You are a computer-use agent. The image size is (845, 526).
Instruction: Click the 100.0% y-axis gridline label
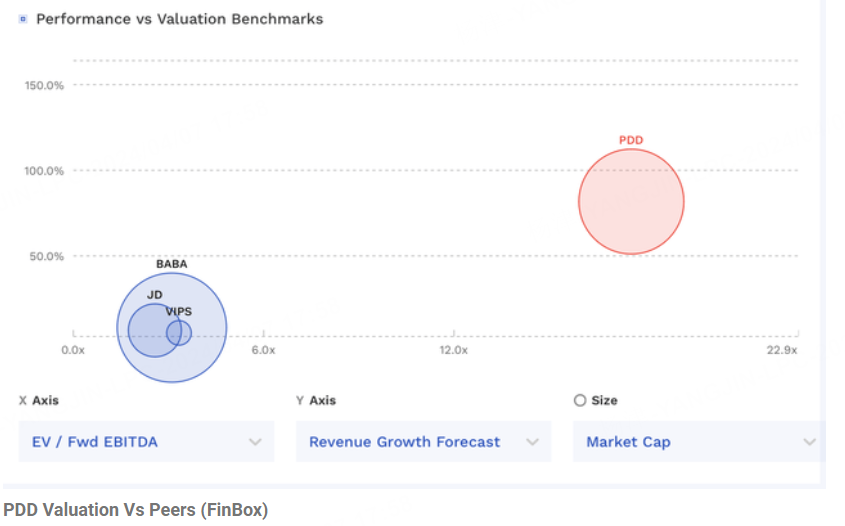tap(44, 171)
